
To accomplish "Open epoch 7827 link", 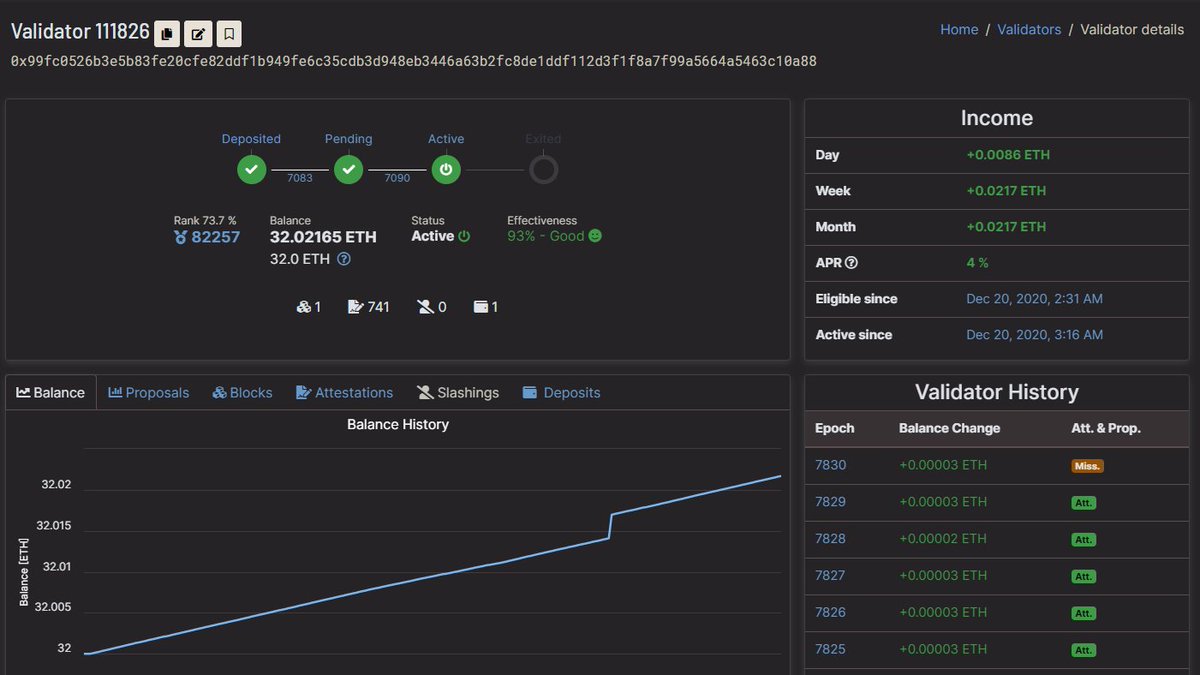I will coord(830,576).
